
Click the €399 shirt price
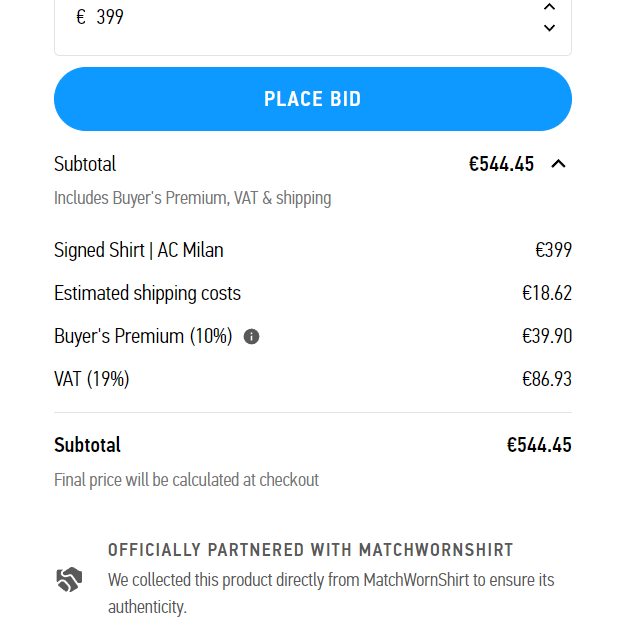point(553,250)
